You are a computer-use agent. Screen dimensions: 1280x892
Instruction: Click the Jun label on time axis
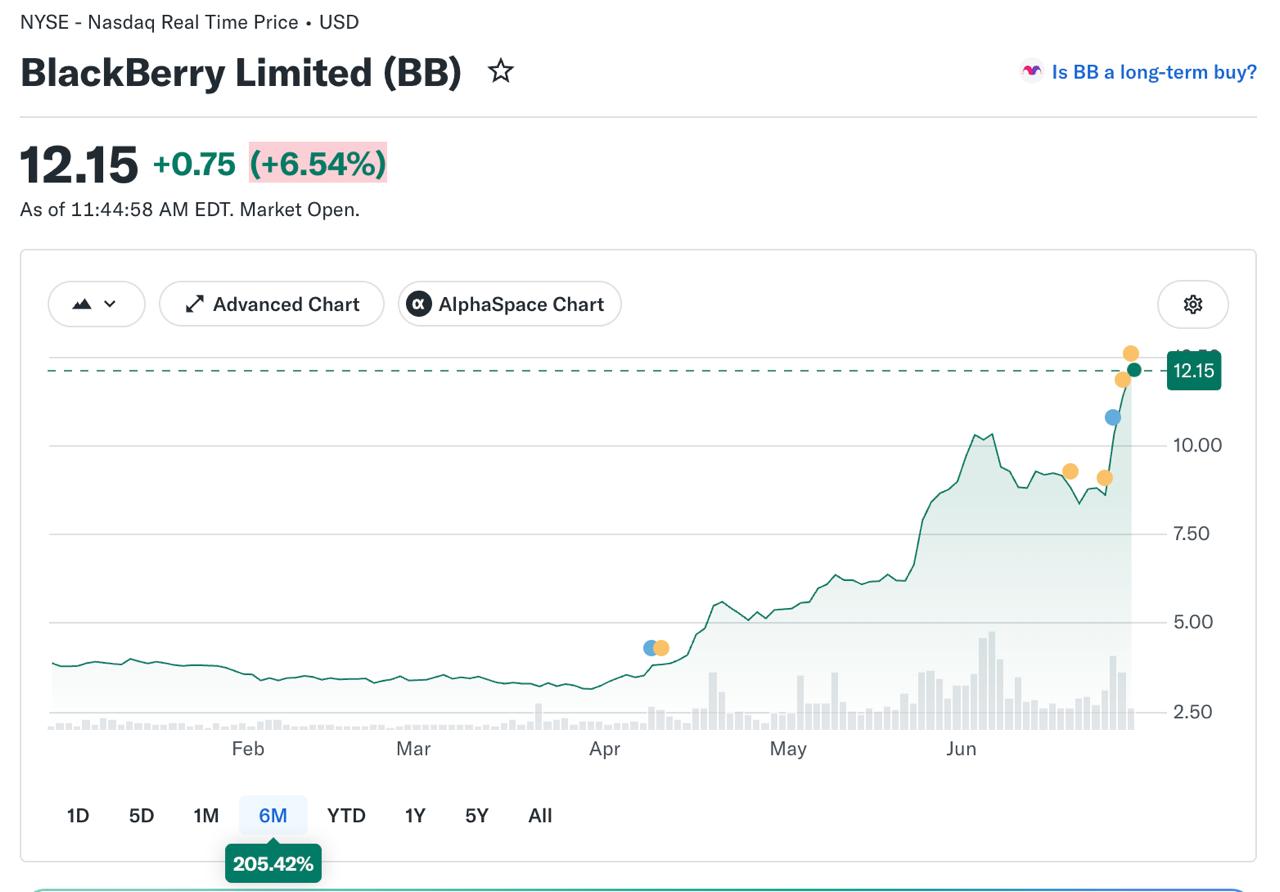pyautogui.click(x=961, y=749)
